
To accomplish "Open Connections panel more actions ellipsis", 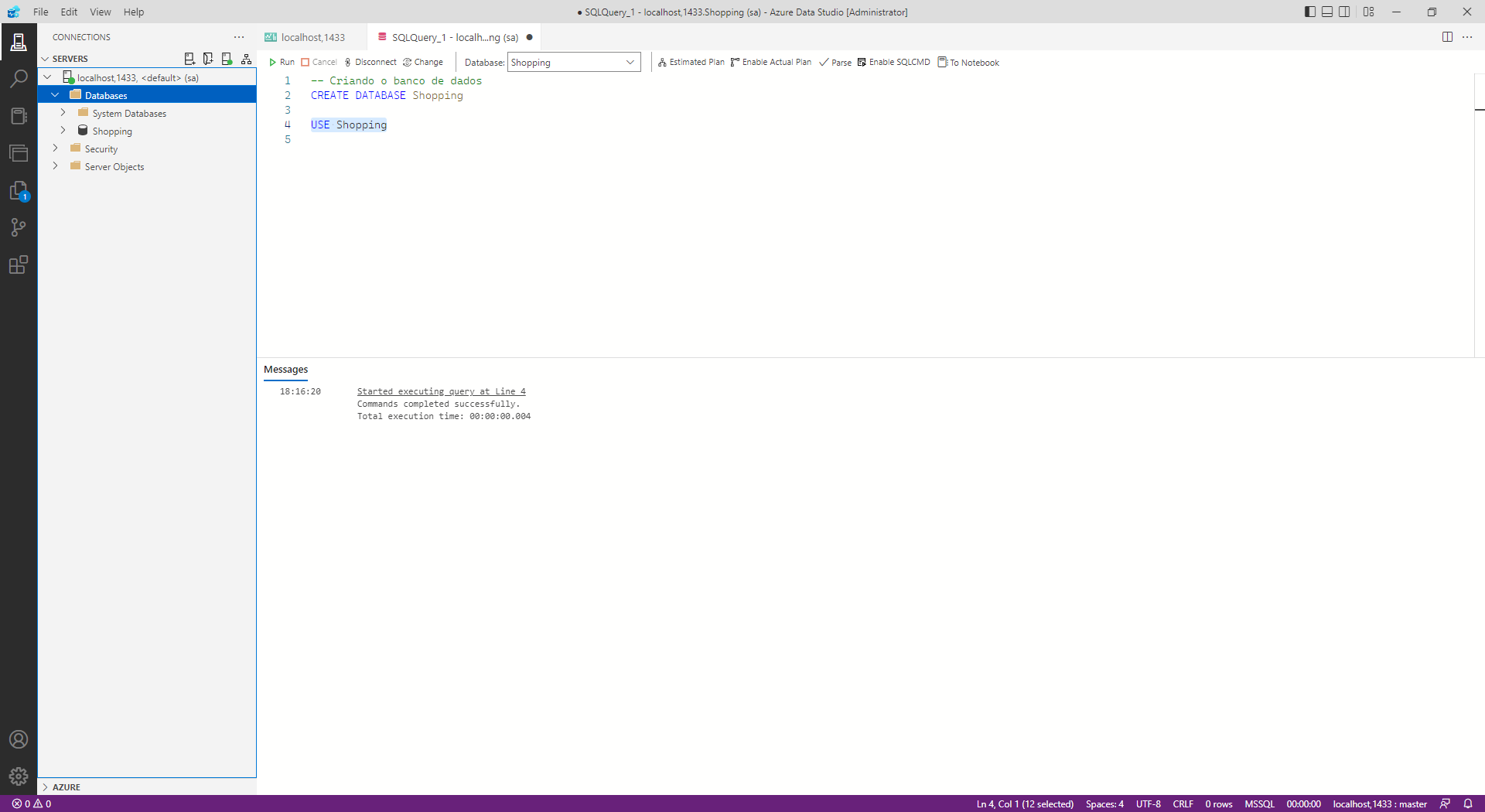I will pyautogui.click(x=239, y=37).
